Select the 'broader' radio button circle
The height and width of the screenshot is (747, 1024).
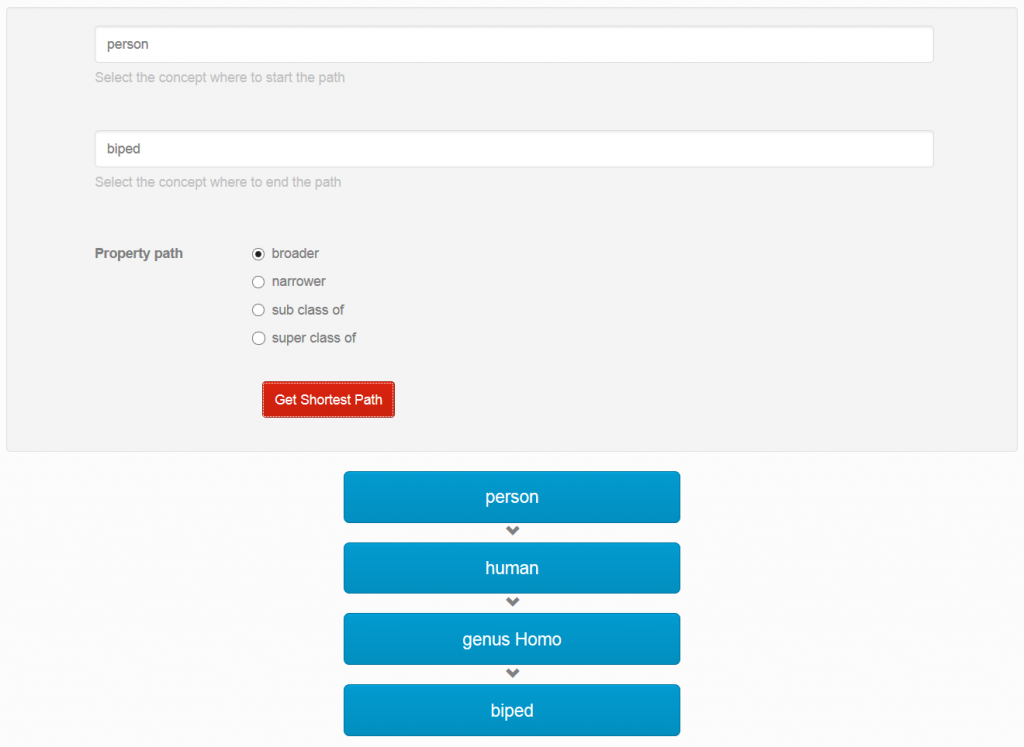[x=258, y=254]
